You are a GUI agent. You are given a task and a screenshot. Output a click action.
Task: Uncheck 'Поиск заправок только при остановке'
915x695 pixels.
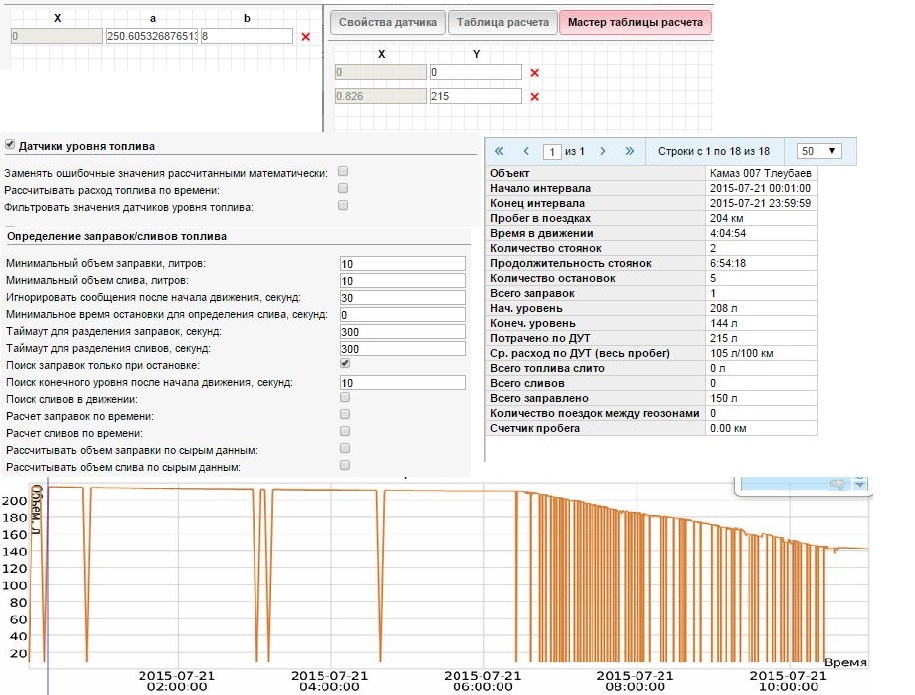click(343, 364)
